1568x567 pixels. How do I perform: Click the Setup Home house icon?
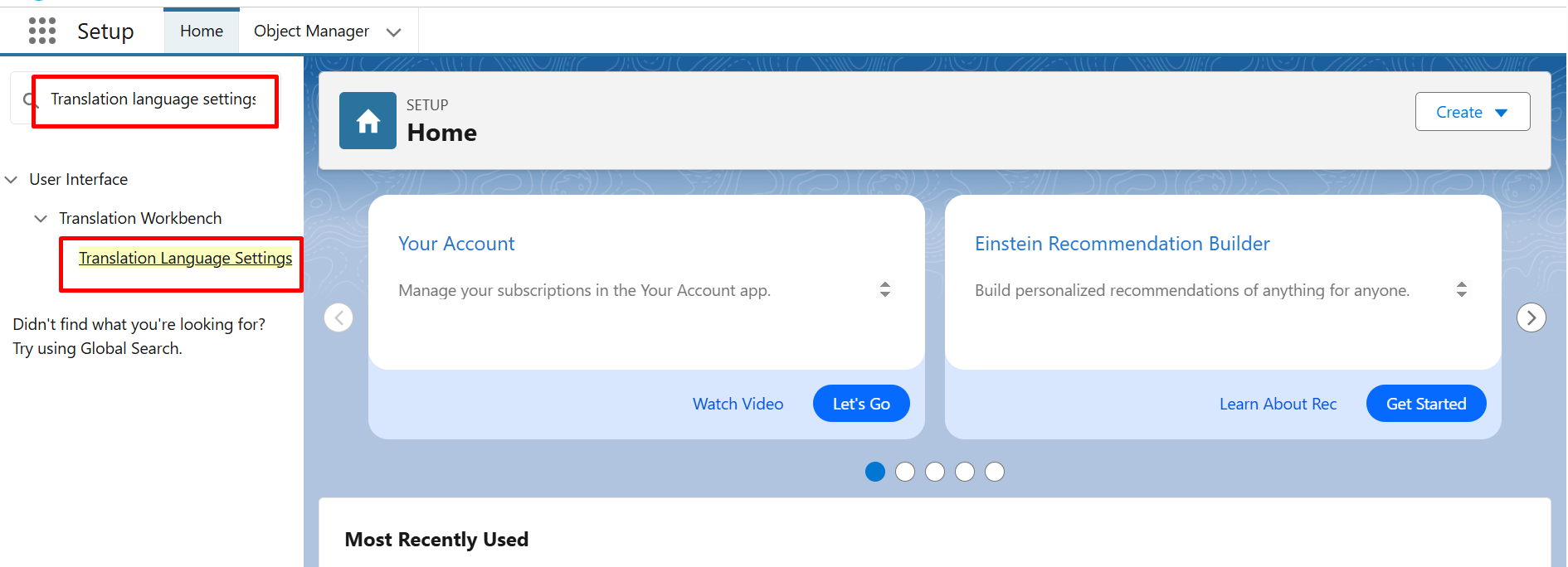368,121
